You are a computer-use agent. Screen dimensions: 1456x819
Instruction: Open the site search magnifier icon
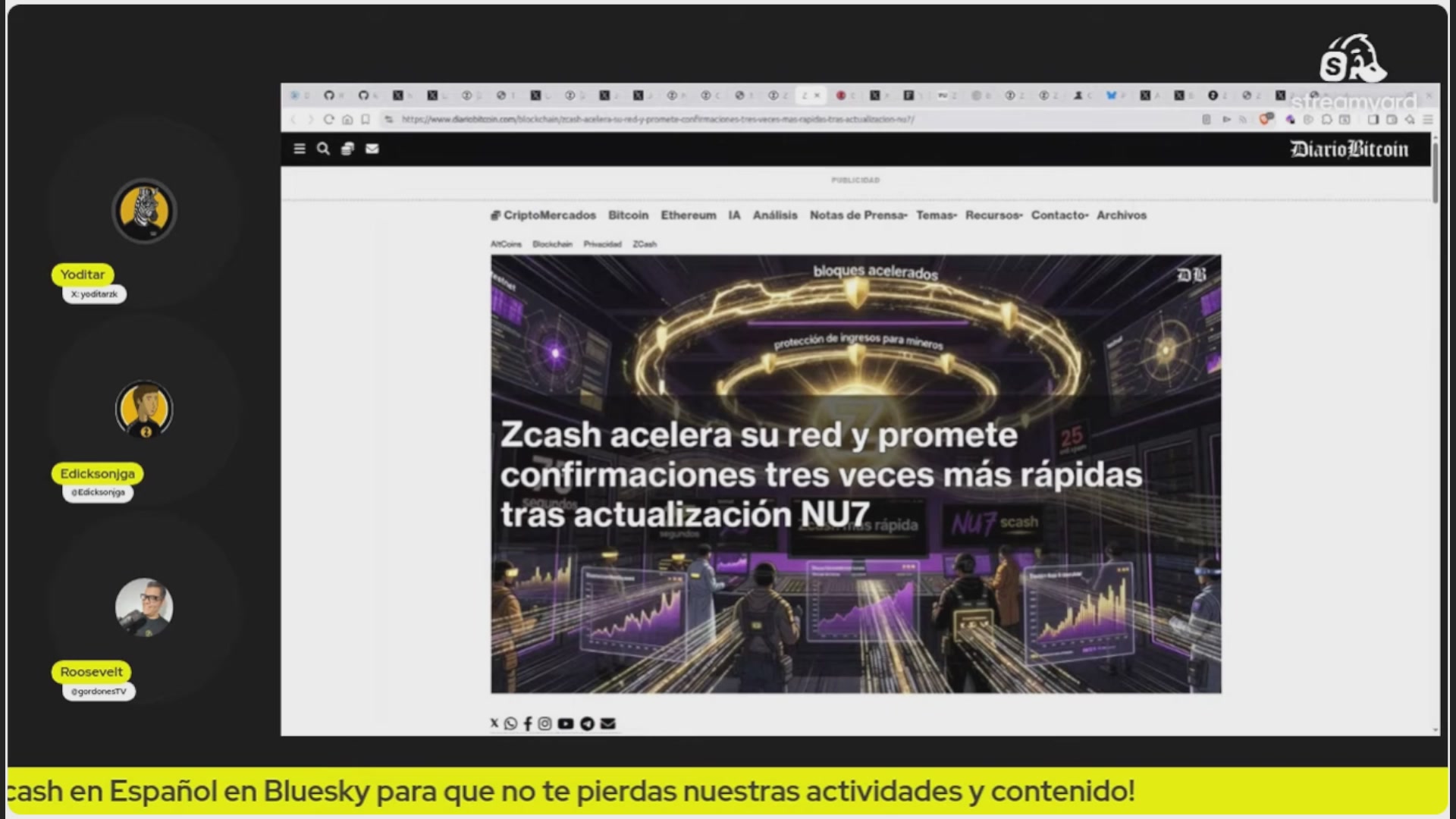point(323,149)
